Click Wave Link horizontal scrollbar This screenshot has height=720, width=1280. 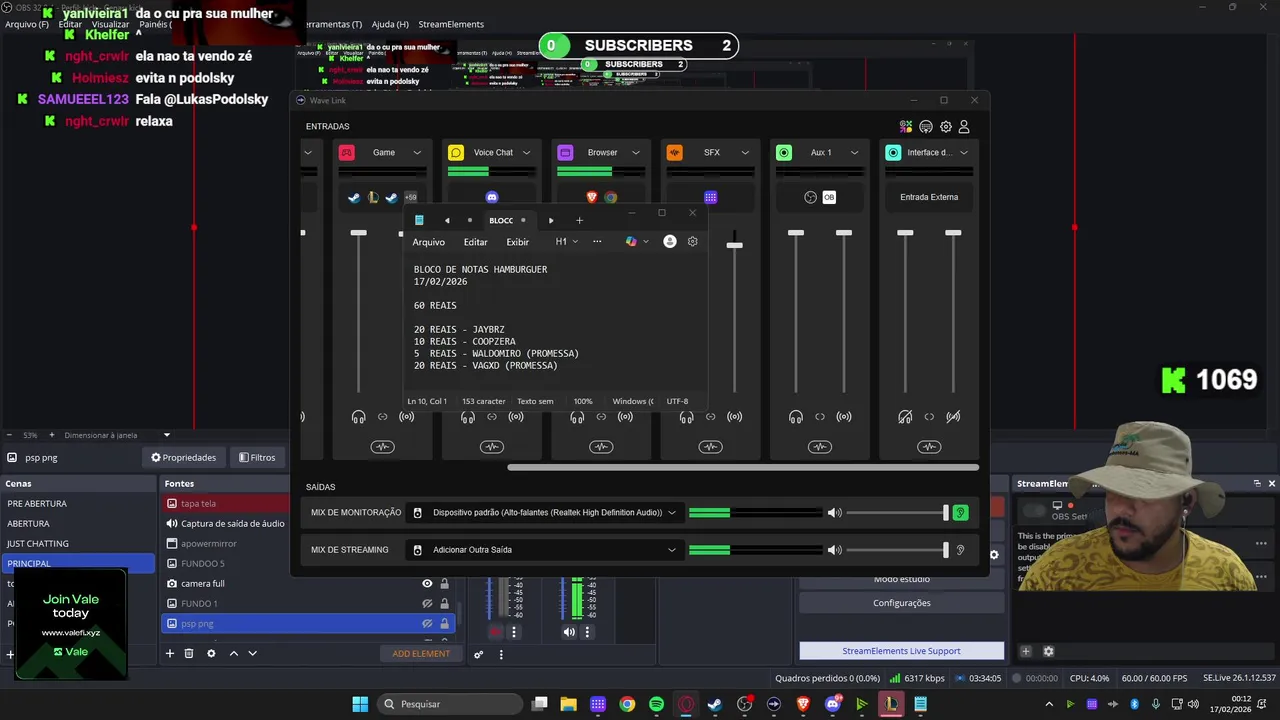point(743,467)
